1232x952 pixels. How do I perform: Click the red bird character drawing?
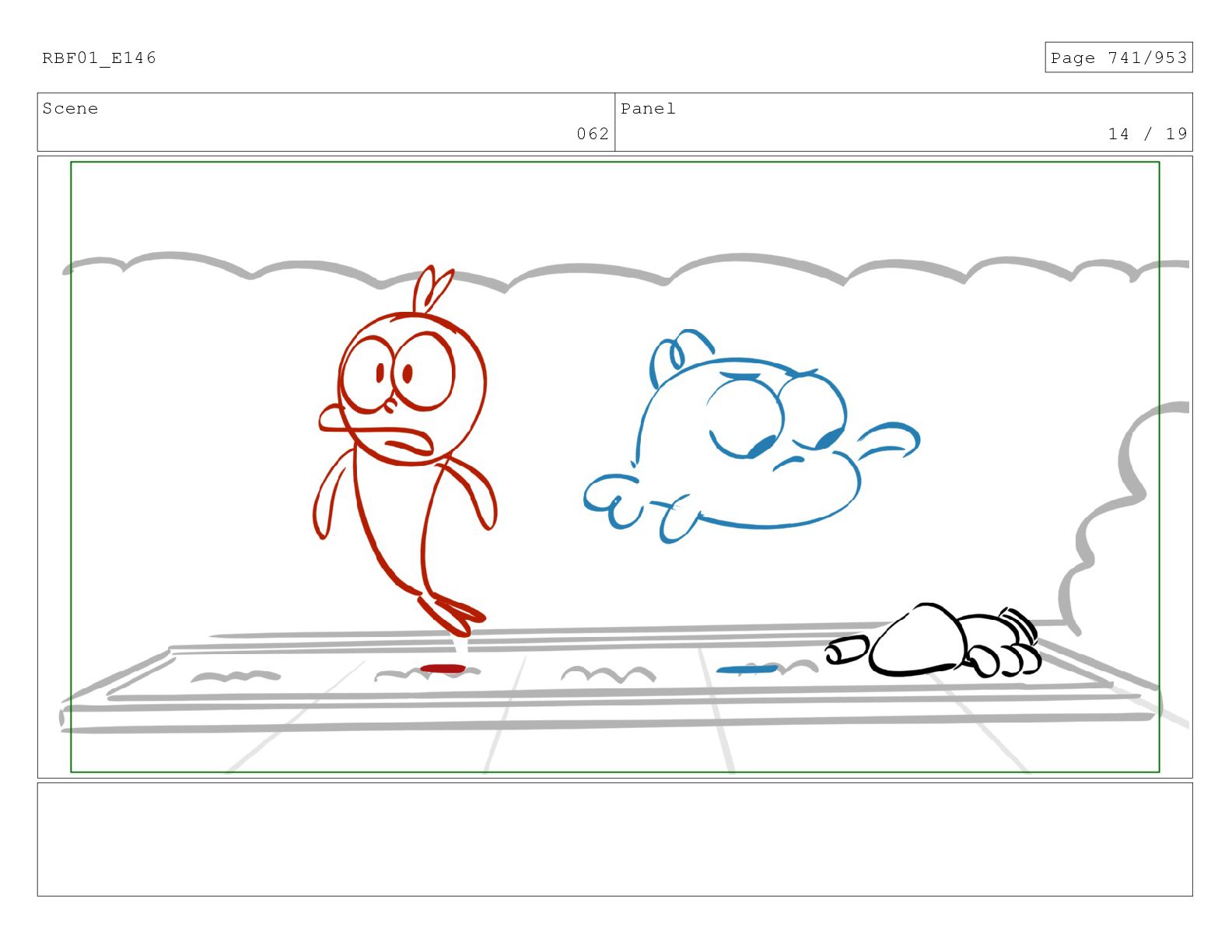404,451
